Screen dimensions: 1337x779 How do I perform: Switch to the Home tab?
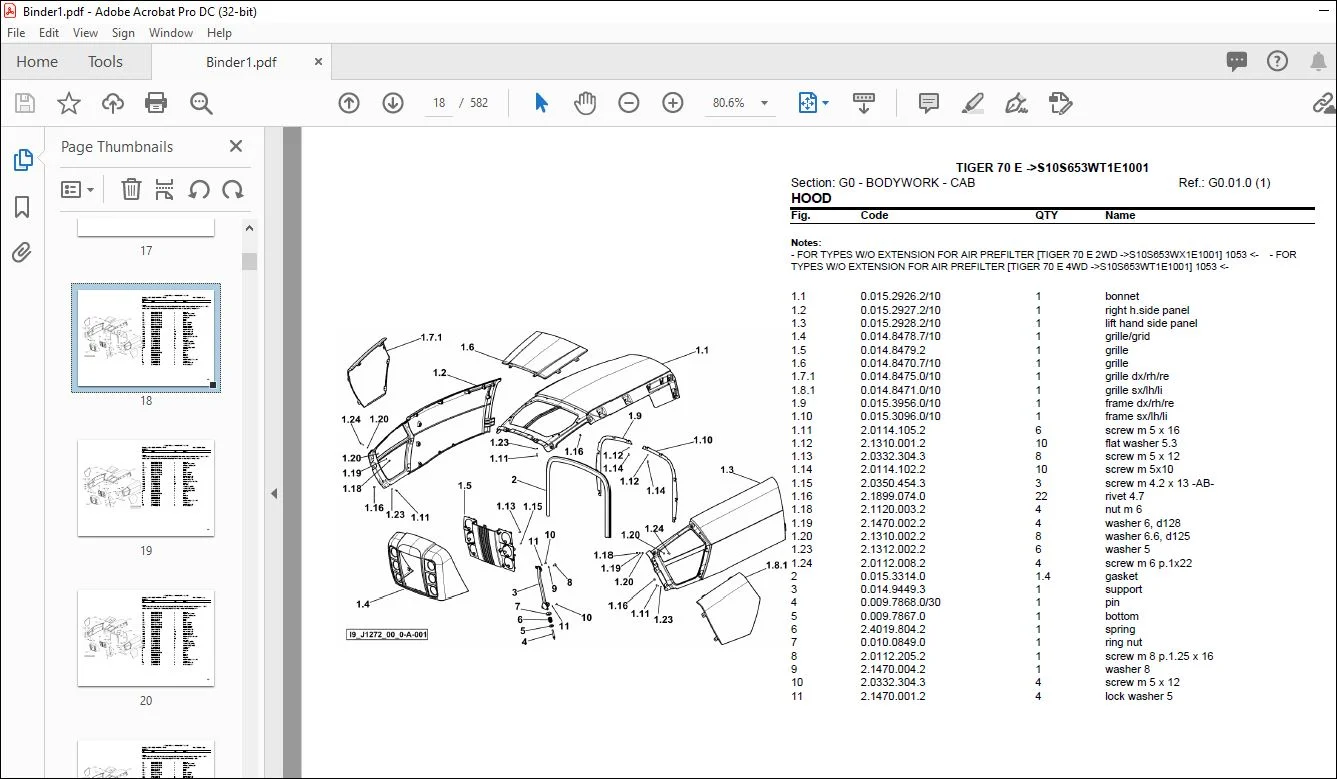click(x=37, y=62)
